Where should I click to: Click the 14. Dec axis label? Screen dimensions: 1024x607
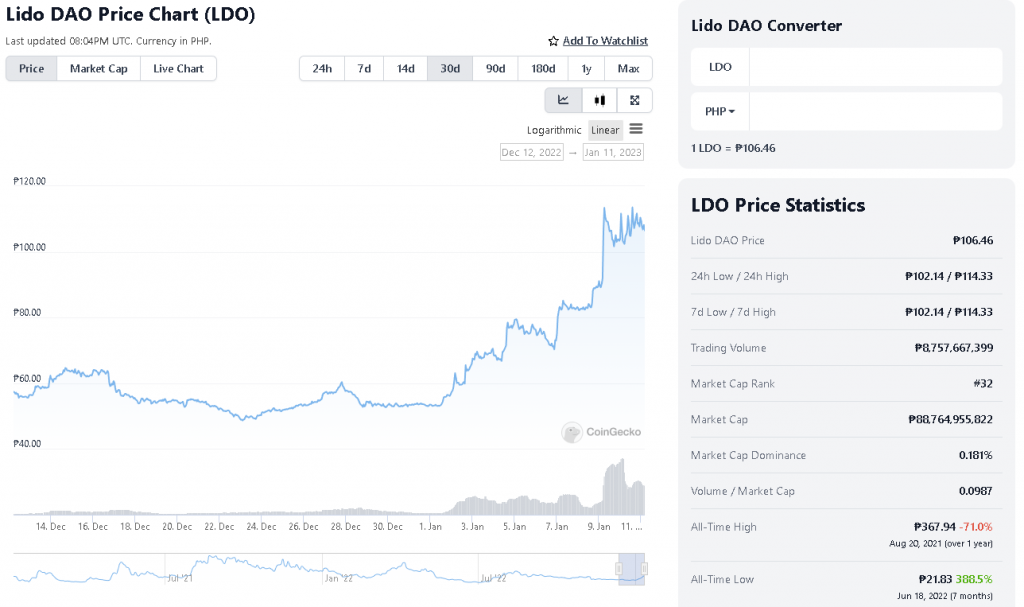click(50, 527)
